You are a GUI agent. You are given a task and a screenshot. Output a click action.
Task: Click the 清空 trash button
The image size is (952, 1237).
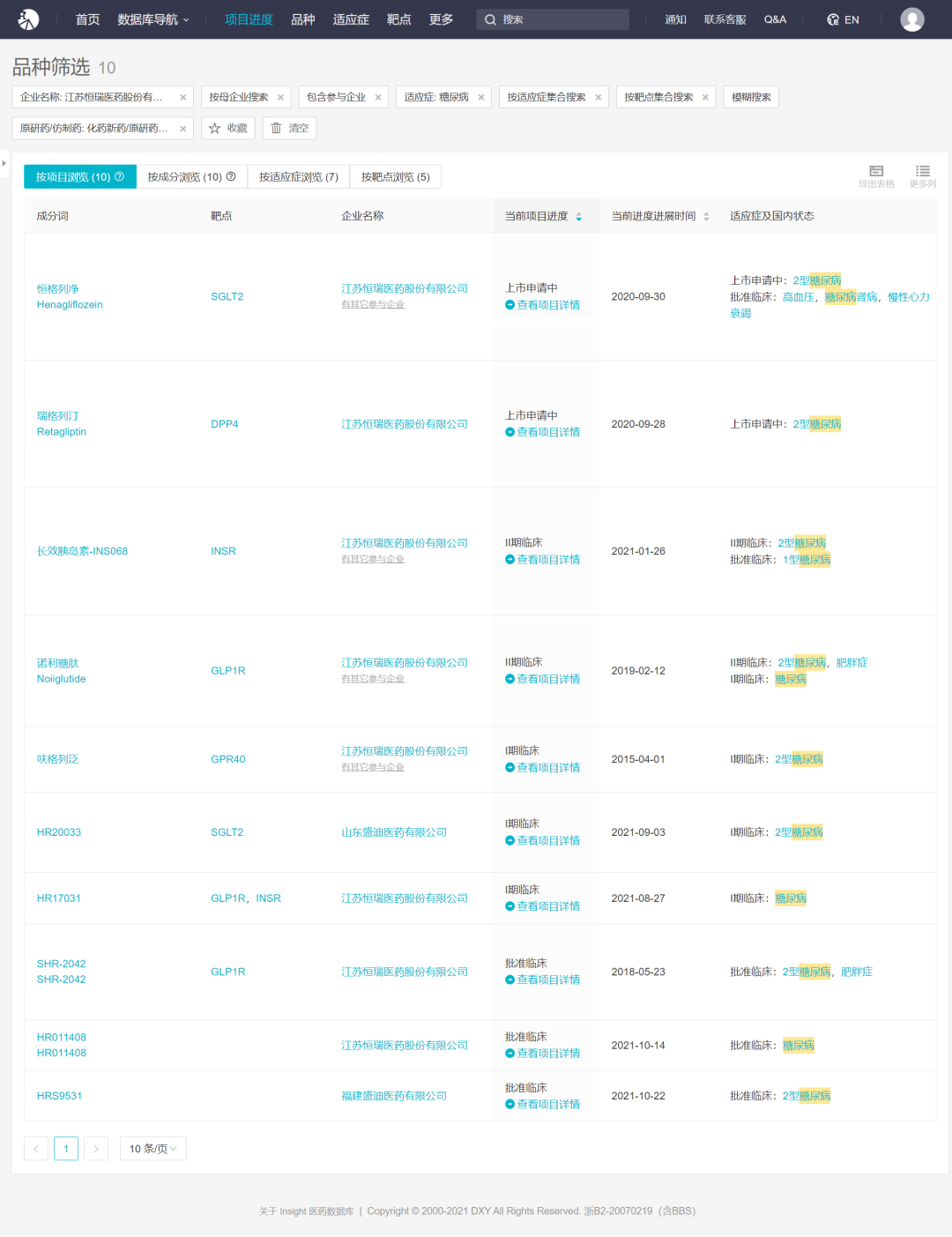coord(289,129)
